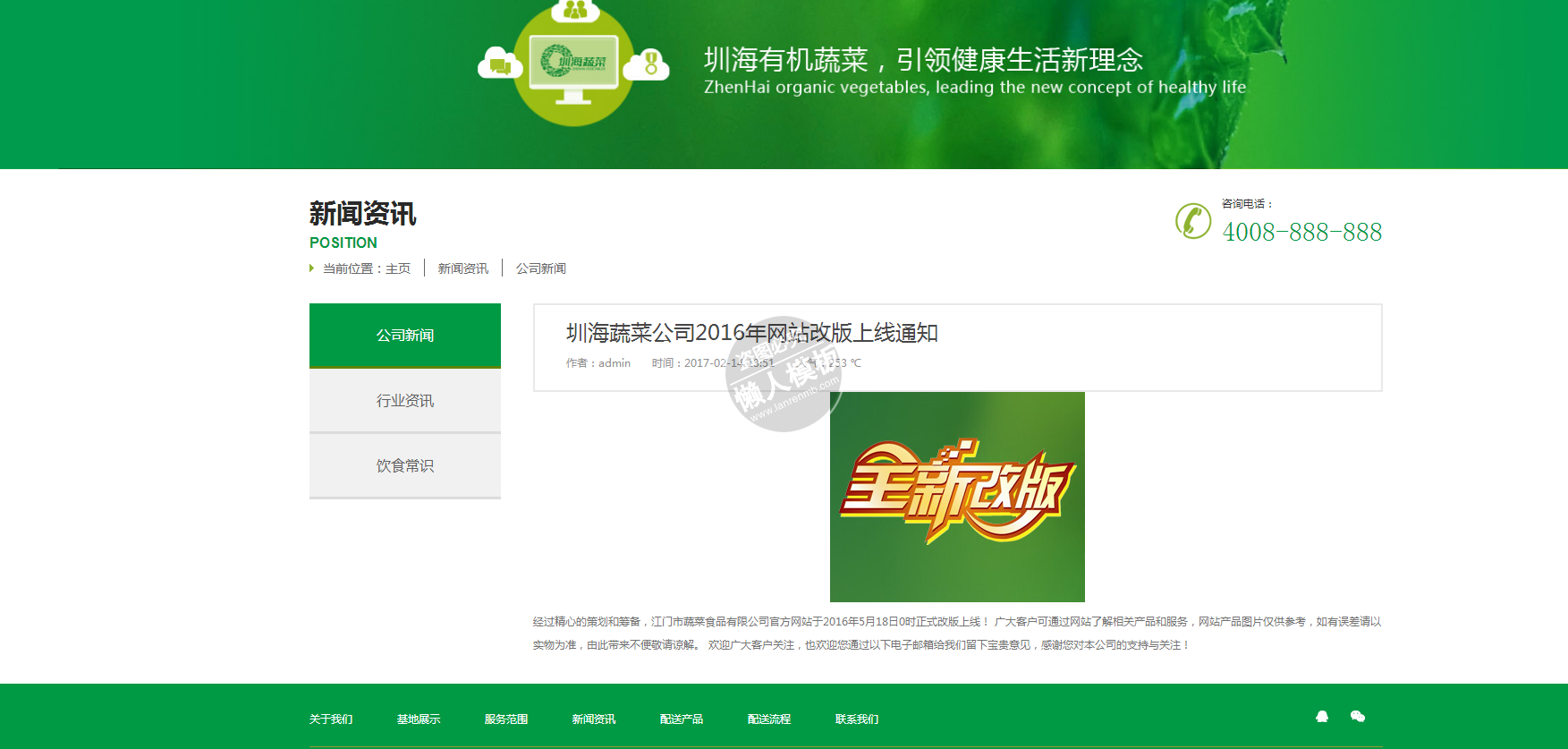Screen dimensions: 1568x749
Task: Select the 公司新闻 sidebar tab
Action: [405, 336]
